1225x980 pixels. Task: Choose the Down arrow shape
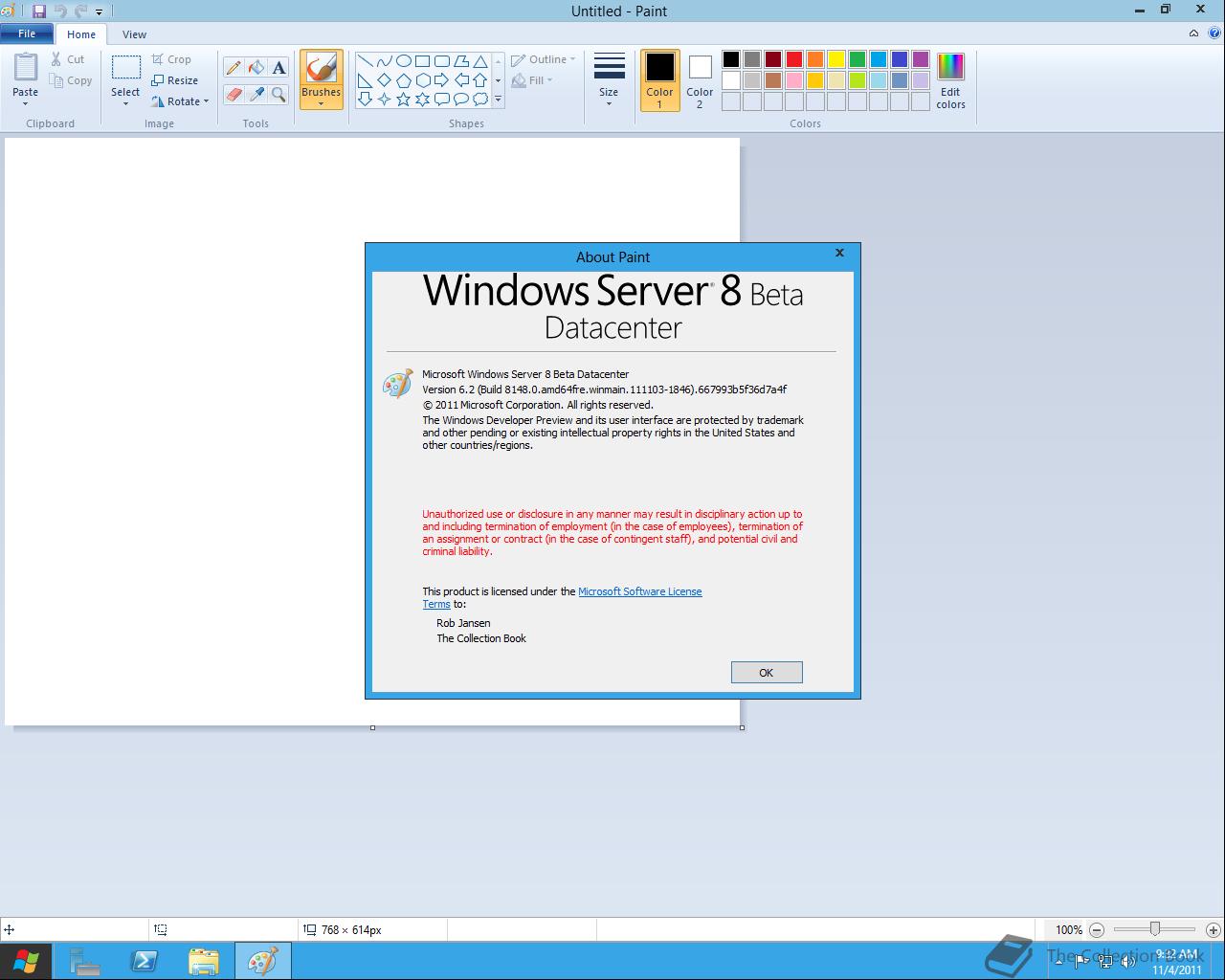366,99
